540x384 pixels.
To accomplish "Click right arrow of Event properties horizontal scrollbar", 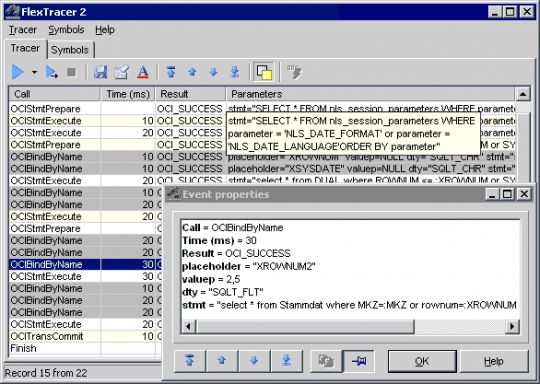I will coord(512,326).
